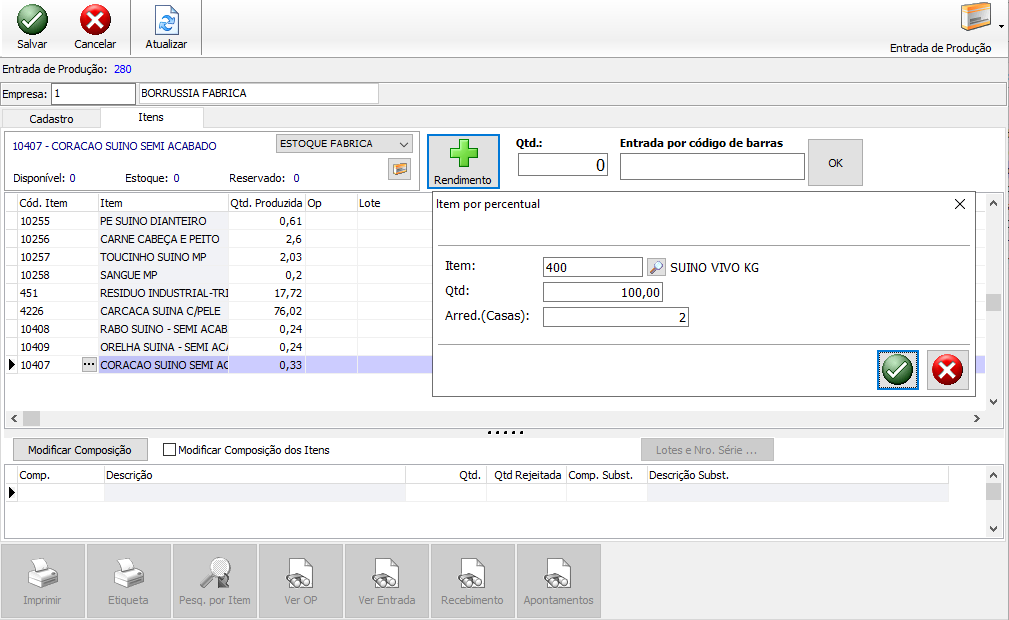1009x620 pixels.
Task: Close the Item por percentual dialog
Action: click(960, 204)
